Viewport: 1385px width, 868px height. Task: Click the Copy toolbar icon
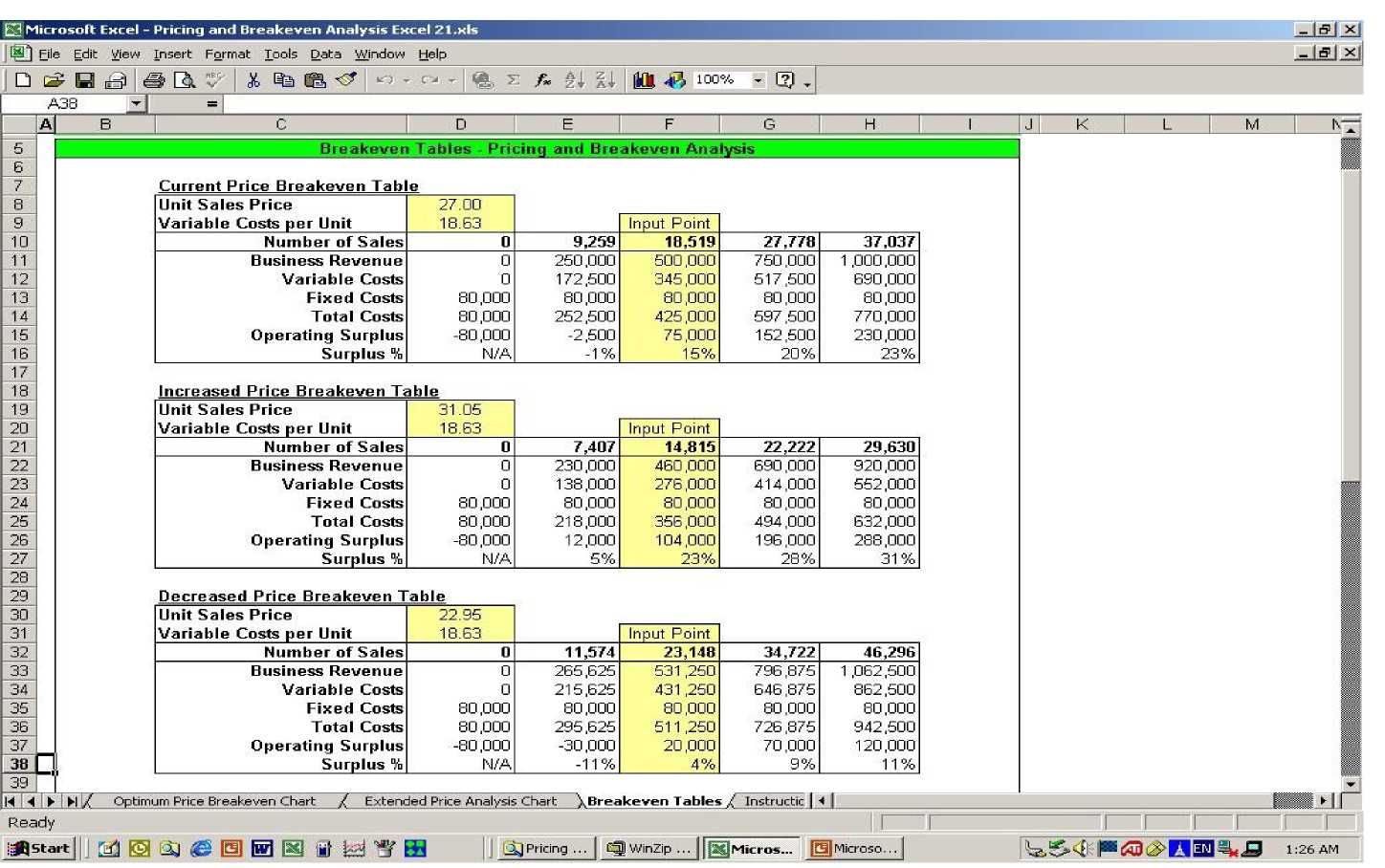point(284,80)
